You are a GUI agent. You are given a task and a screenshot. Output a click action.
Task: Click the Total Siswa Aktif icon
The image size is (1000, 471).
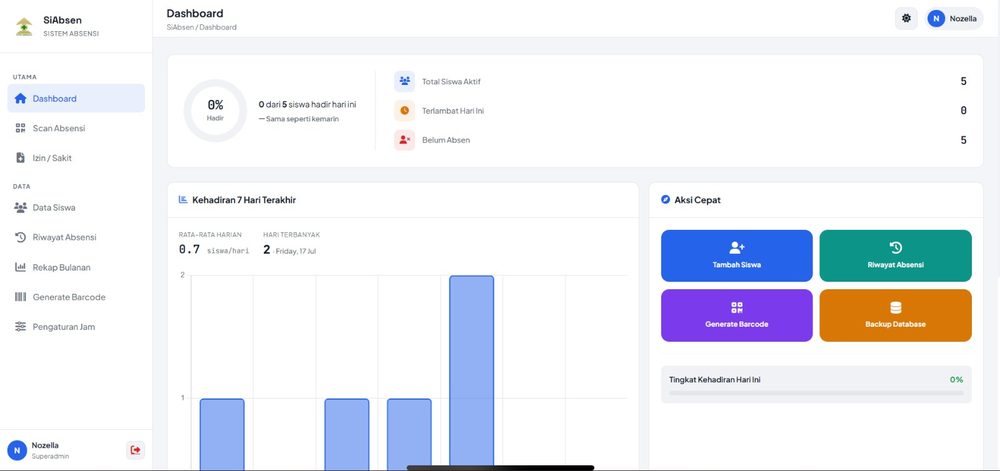click(x=404, y=81)
